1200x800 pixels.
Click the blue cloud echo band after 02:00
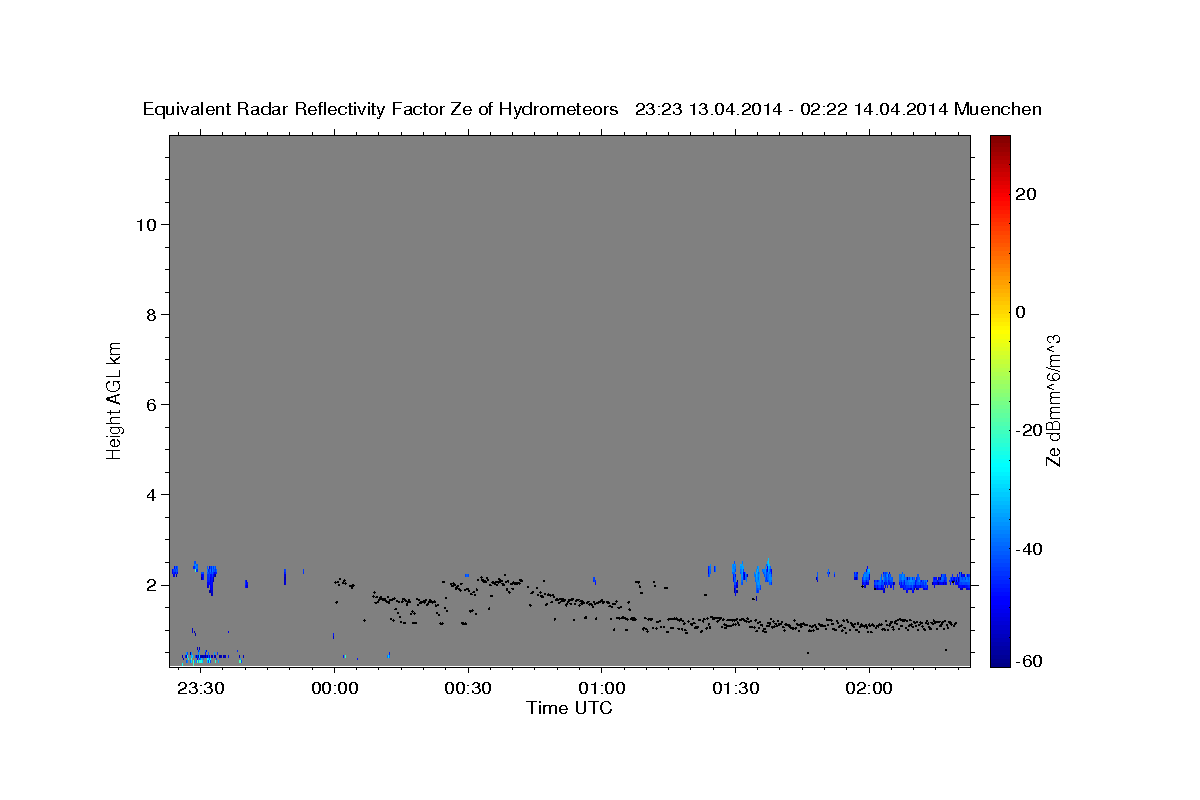click(x=915, y=580)
